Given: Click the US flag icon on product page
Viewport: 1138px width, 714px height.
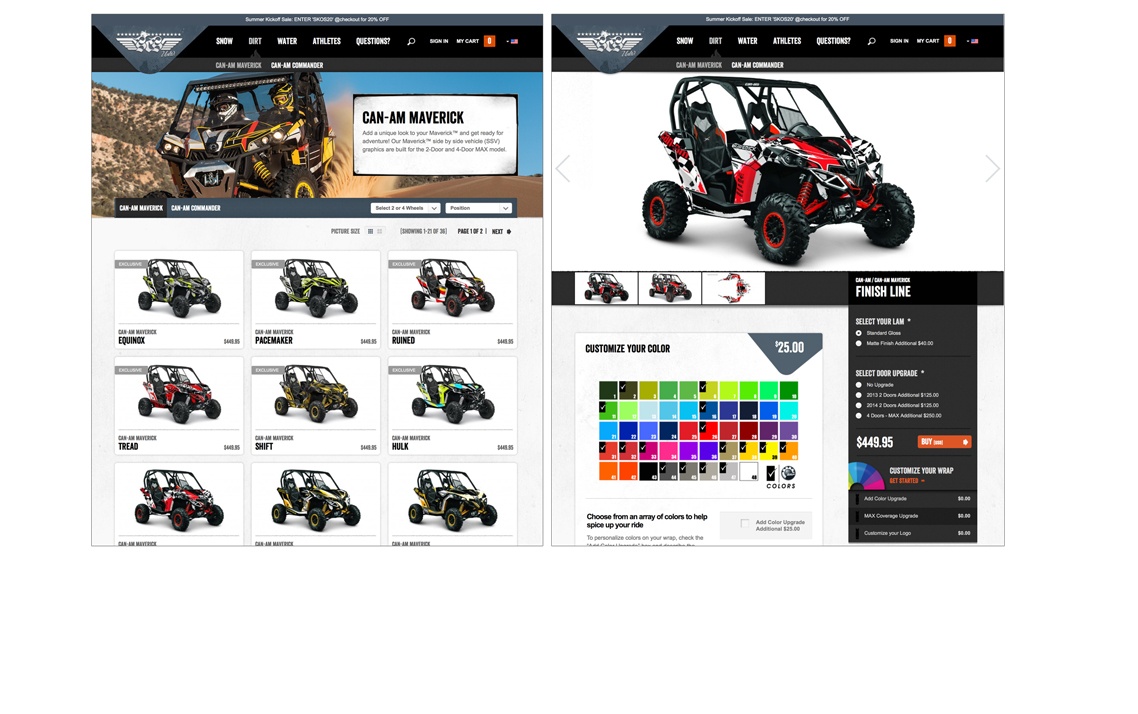Looking at the screenshot, I should (x=974, y=41).
